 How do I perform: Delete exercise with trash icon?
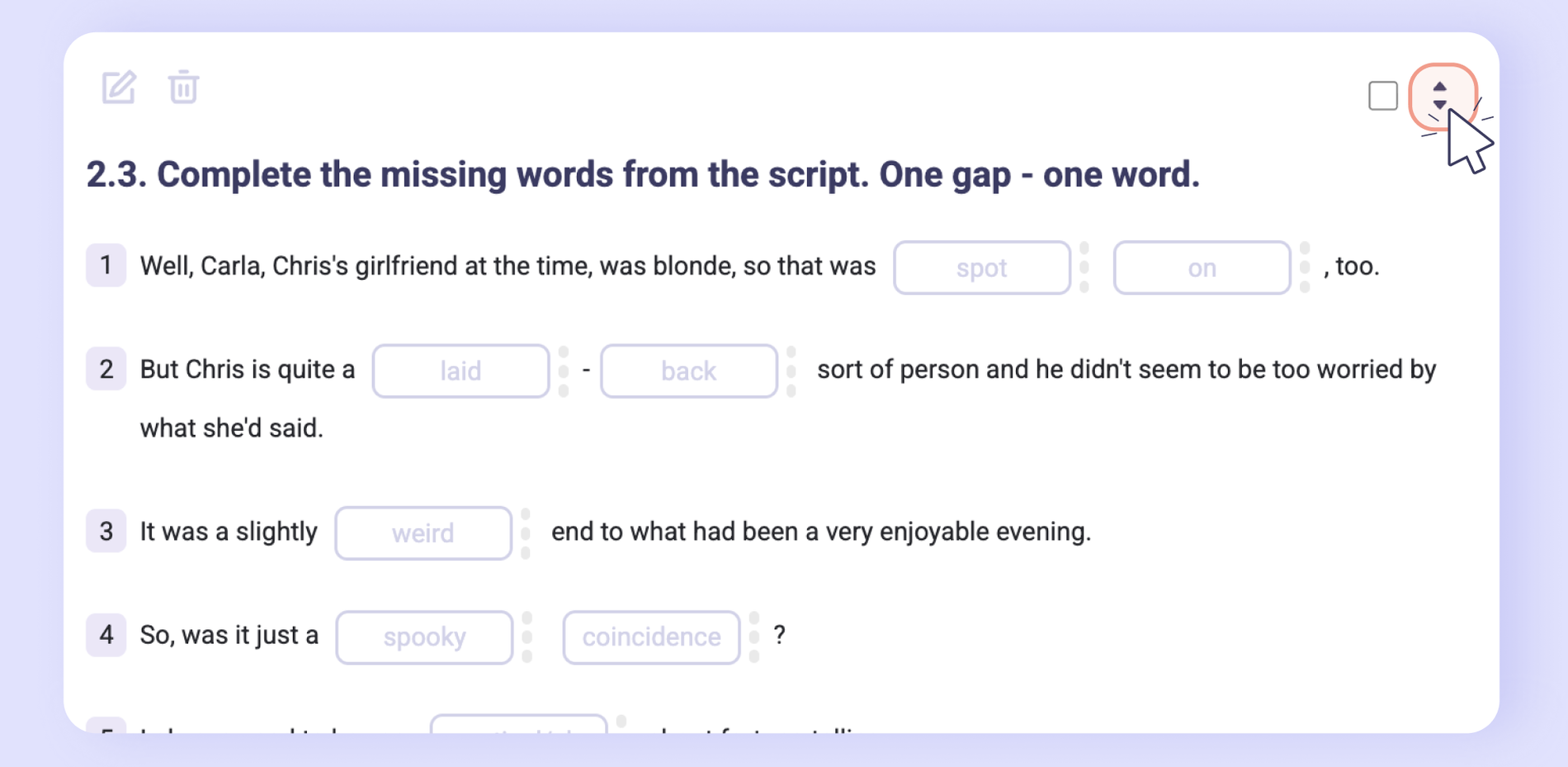[183, 87]
